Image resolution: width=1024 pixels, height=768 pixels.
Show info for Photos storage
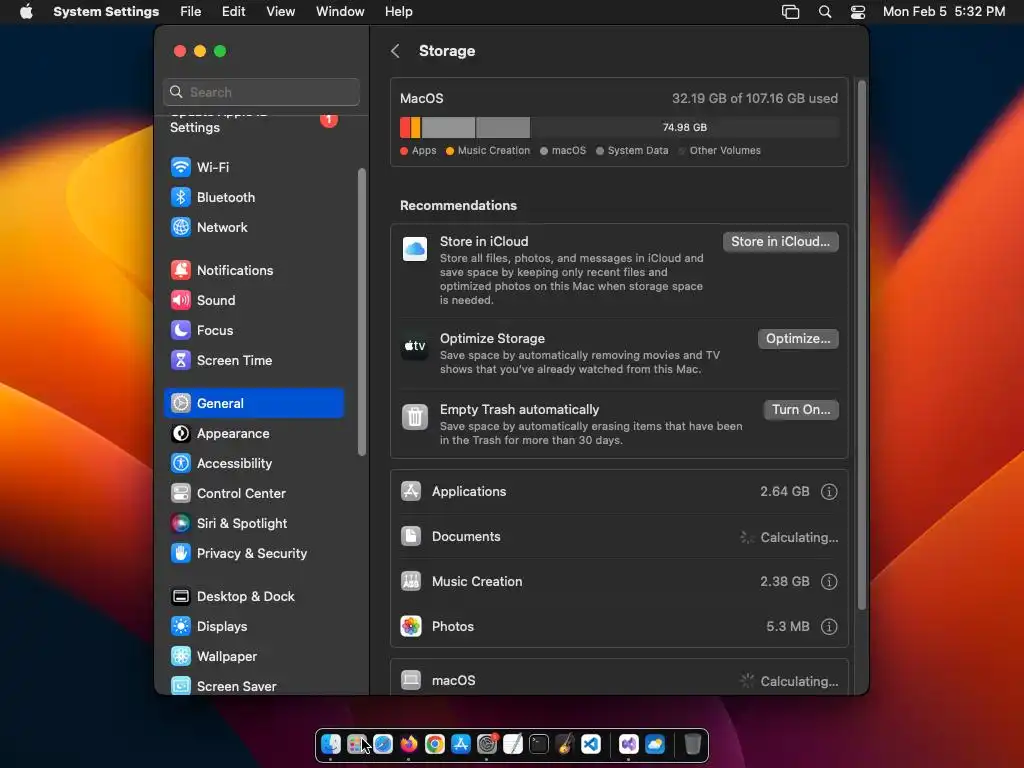coord(829,627)
